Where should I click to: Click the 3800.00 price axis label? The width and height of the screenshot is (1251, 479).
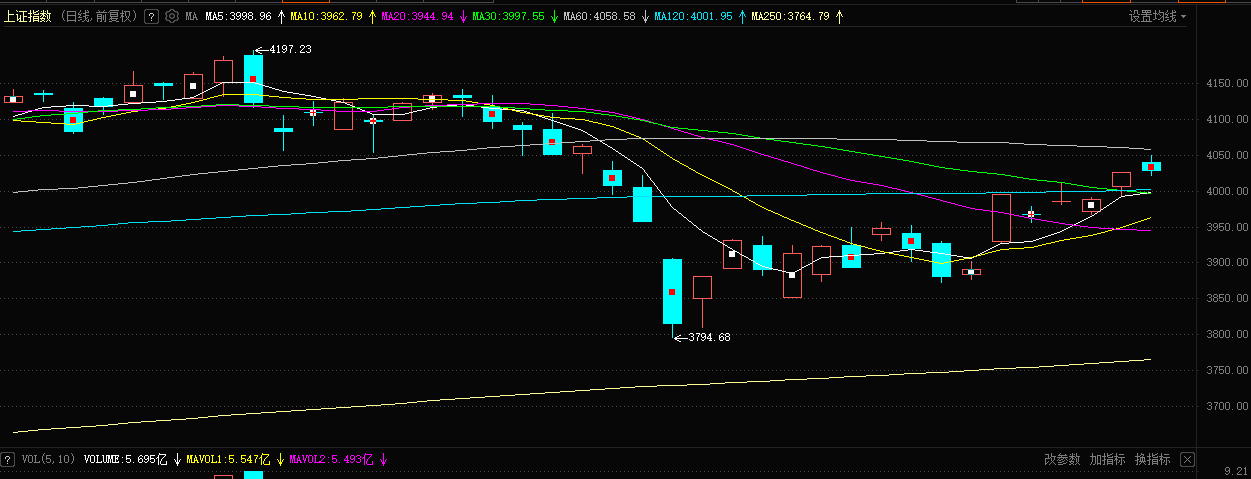pos(1225,335)
